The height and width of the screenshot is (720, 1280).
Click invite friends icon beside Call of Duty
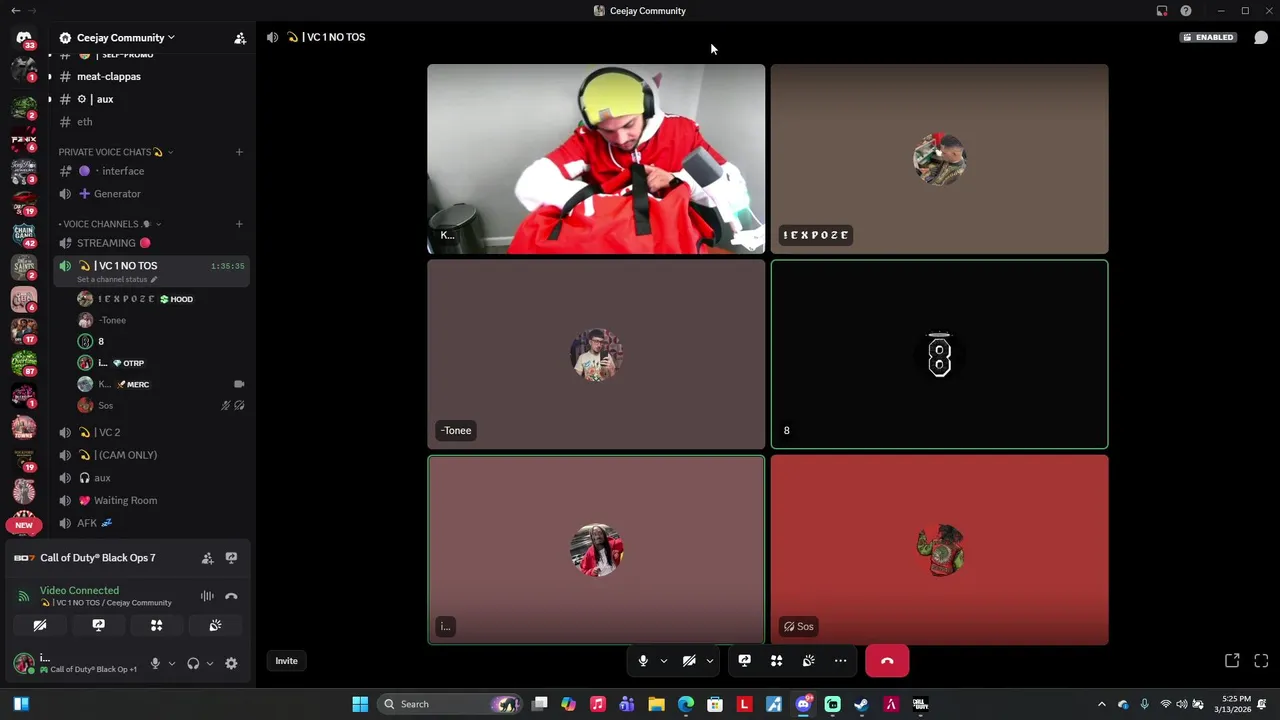point(207,558)
